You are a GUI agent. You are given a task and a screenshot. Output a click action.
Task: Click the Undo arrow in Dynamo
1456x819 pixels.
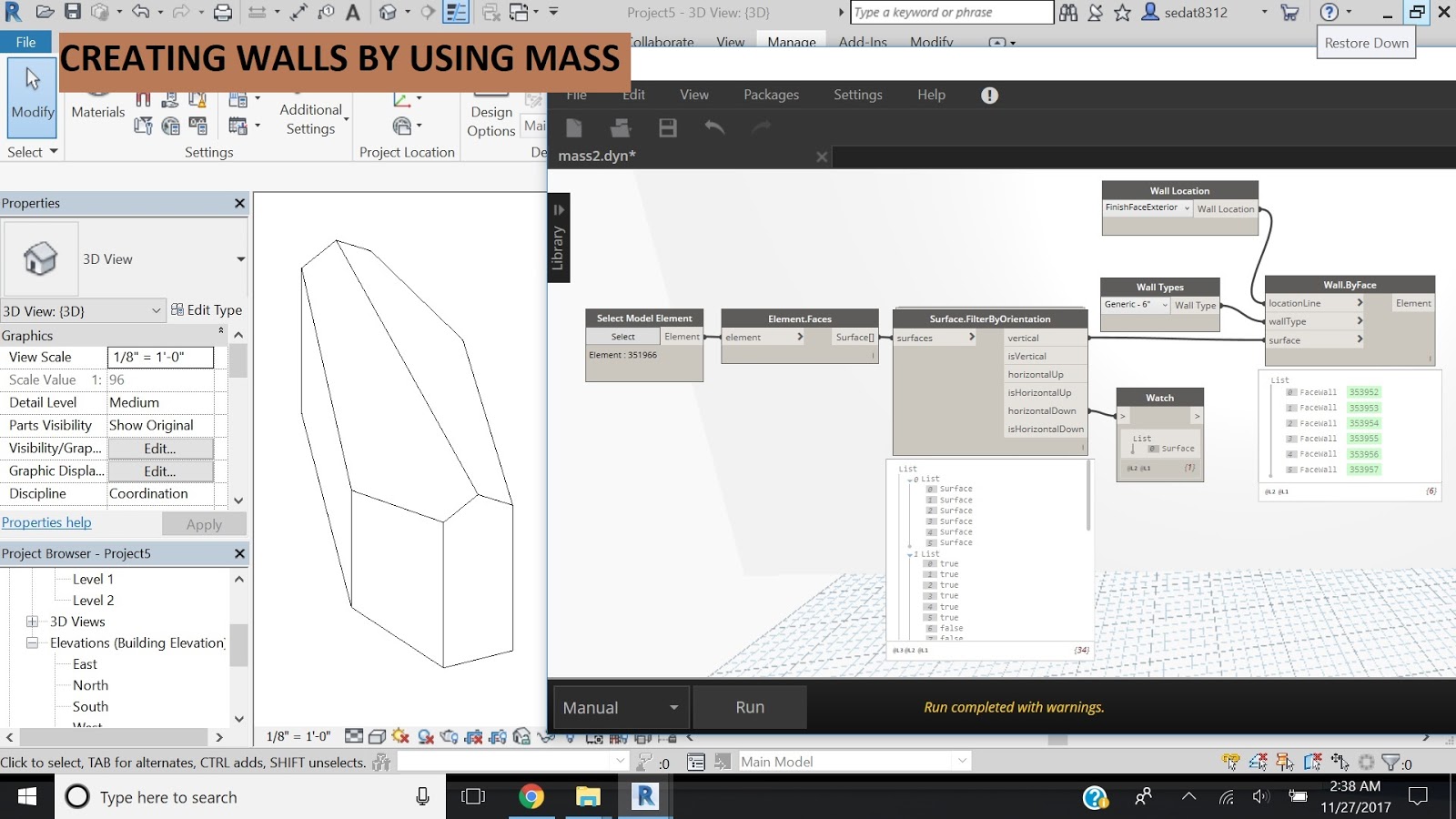(715, 127)
